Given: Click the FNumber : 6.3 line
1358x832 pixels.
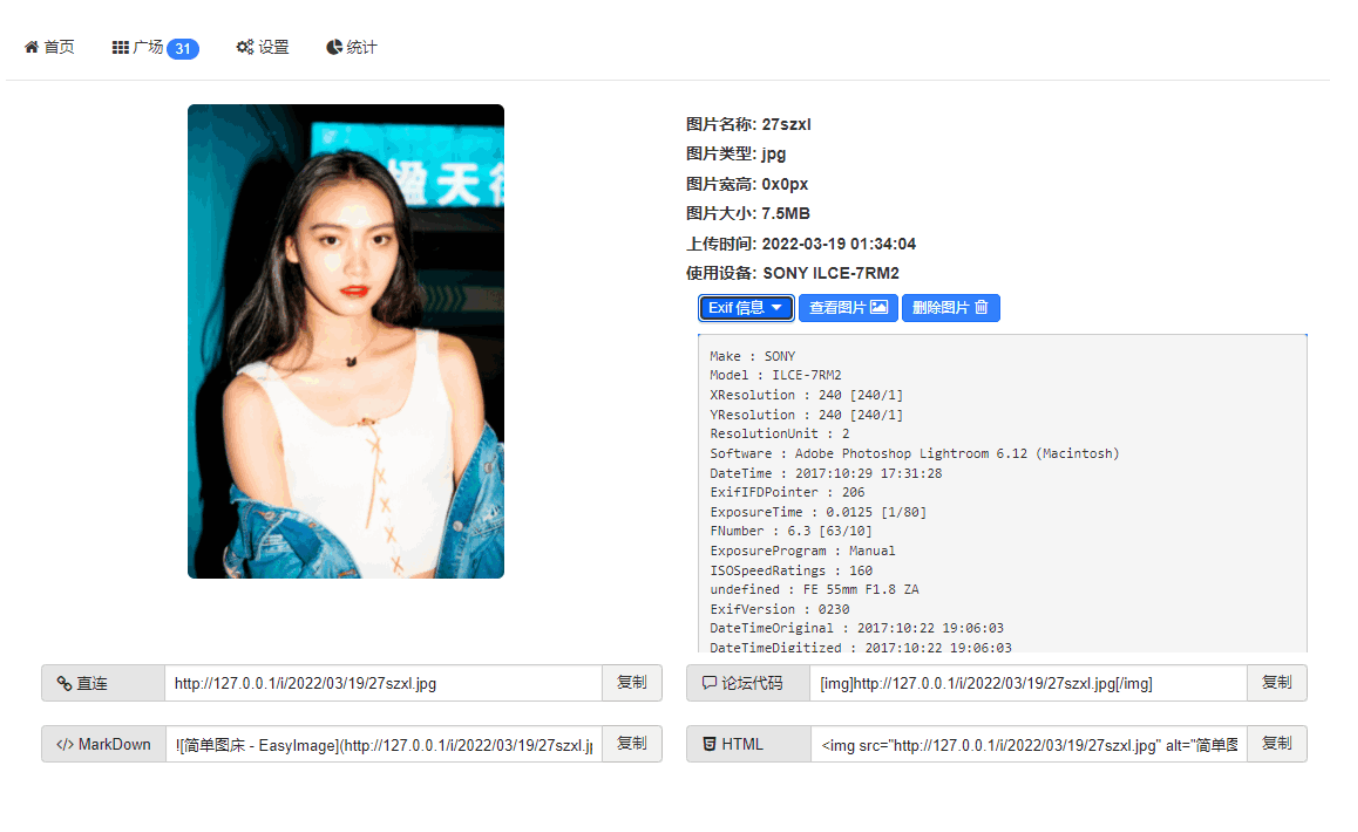Looking at the screenshot, I should click(x=791, y=531).
